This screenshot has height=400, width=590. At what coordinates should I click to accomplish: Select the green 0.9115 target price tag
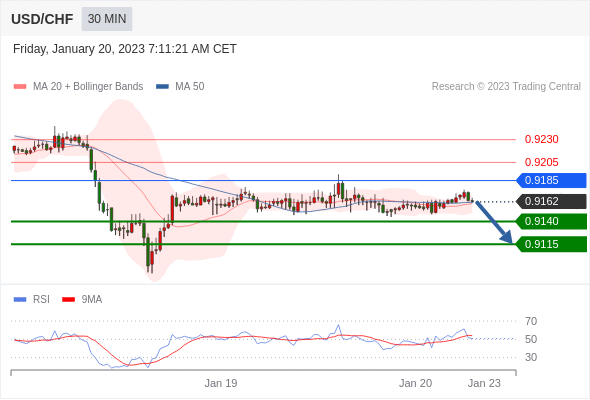[x=551, y=244]
